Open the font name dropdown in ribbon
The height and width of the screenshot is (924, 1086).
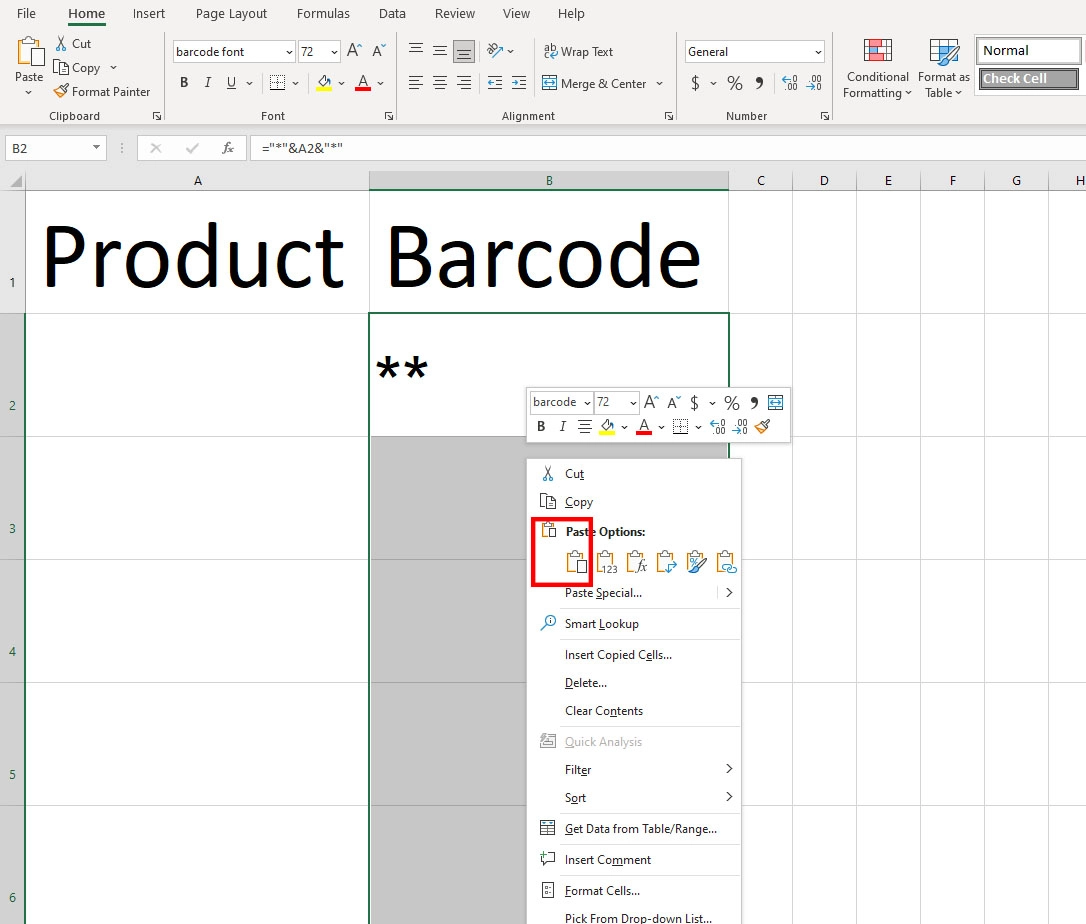(x=289, y=52)
